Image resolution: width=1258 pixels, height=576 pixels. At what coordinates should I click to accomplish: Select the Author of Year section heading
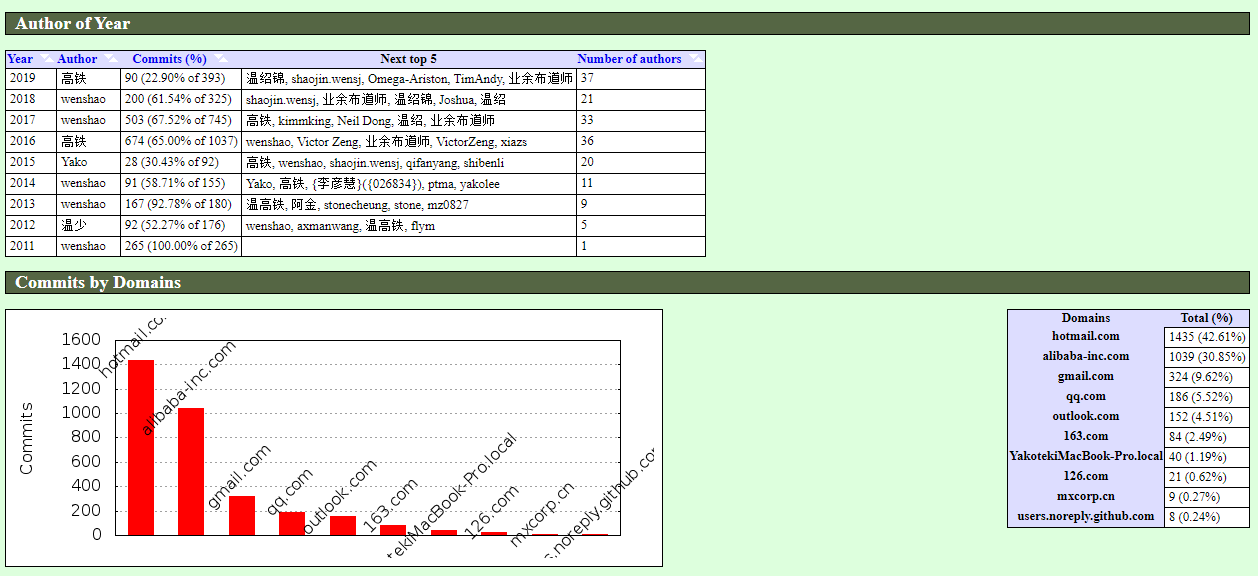(73, 23)
